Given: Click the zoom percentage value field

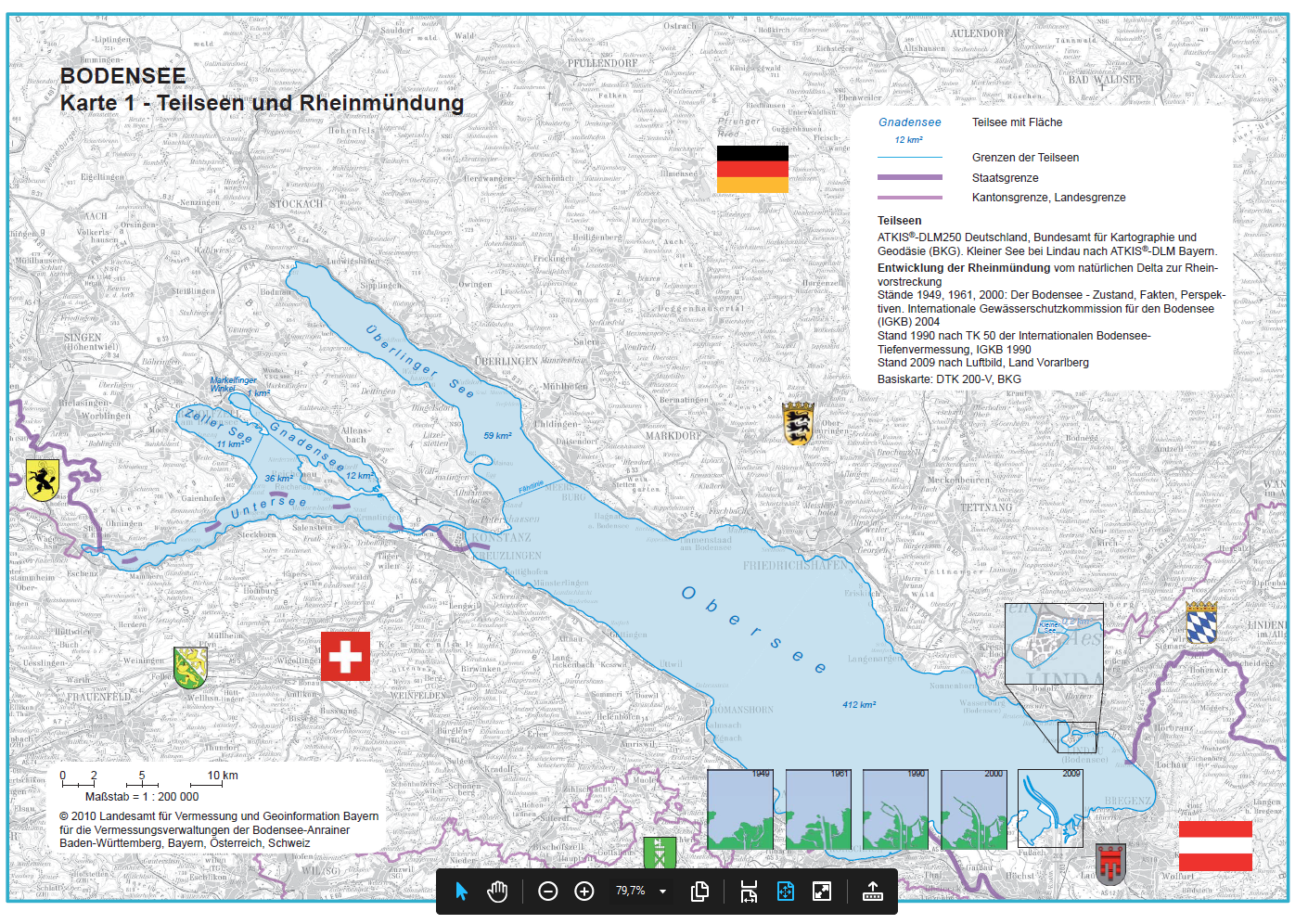Looking at the screenshot, I should tap(629, 892).
